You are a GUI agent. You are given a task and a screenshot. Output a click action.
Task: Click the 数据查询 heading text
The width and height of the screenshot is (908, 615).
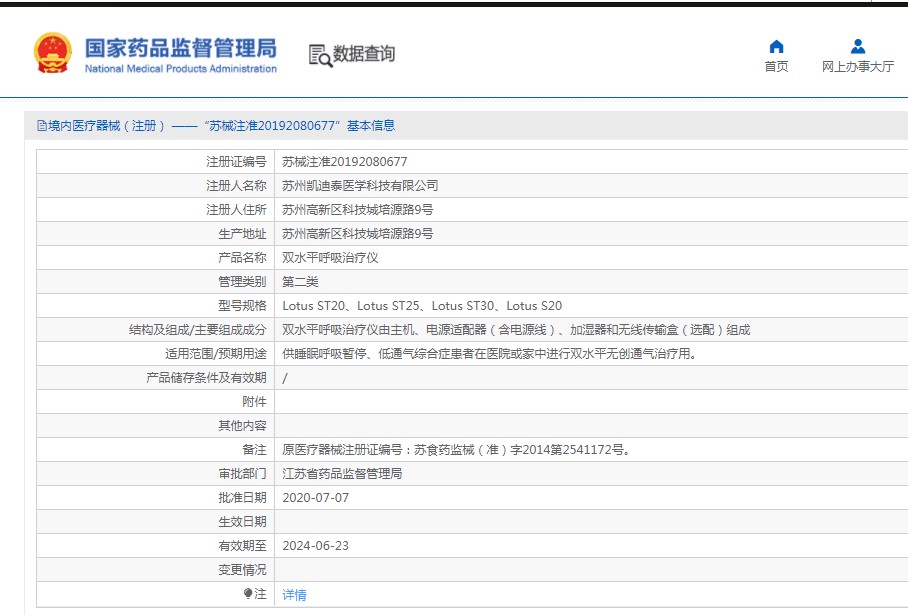click(x=364, y=54)
